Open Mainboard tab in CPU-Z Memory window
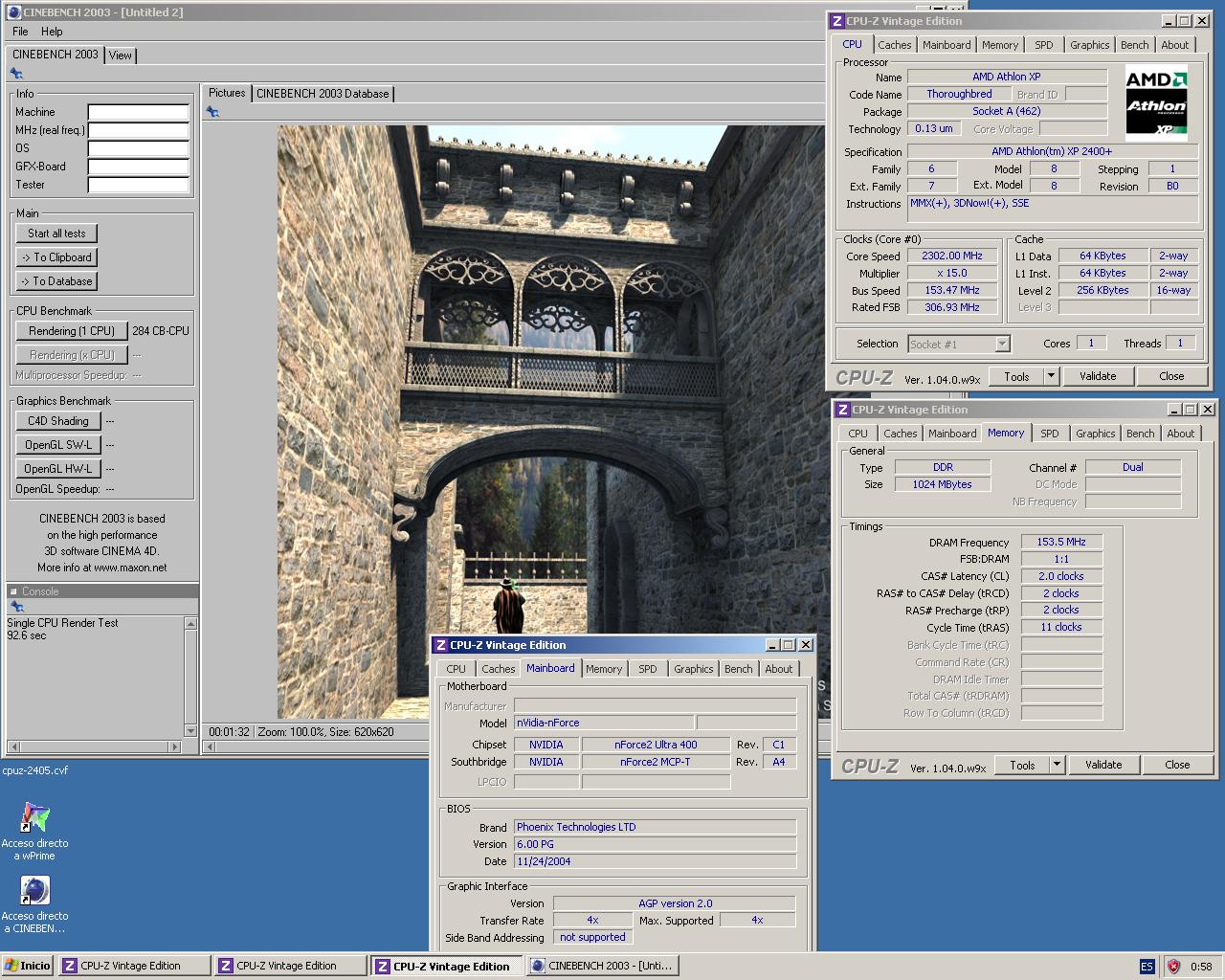This screenshot has width=1225, height=980. coord(952,434)
